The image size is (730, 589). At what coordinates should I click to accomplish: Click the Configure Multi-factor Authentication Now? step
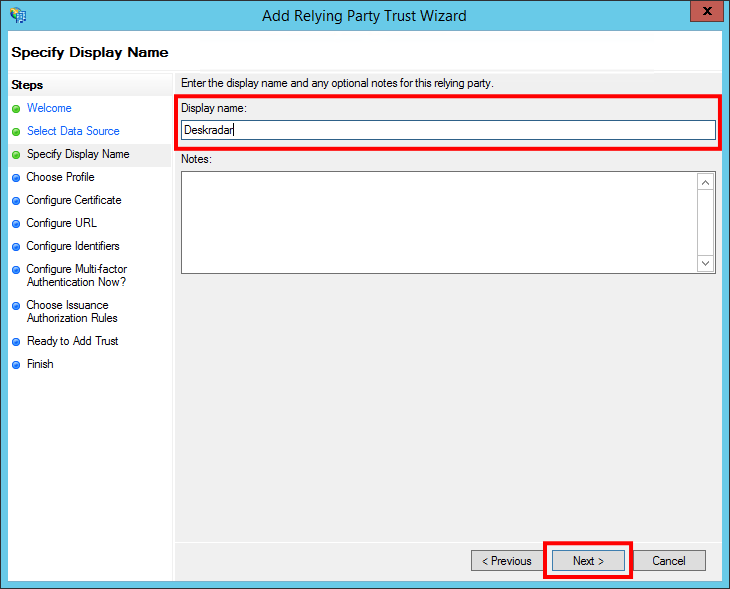[76, 275]
